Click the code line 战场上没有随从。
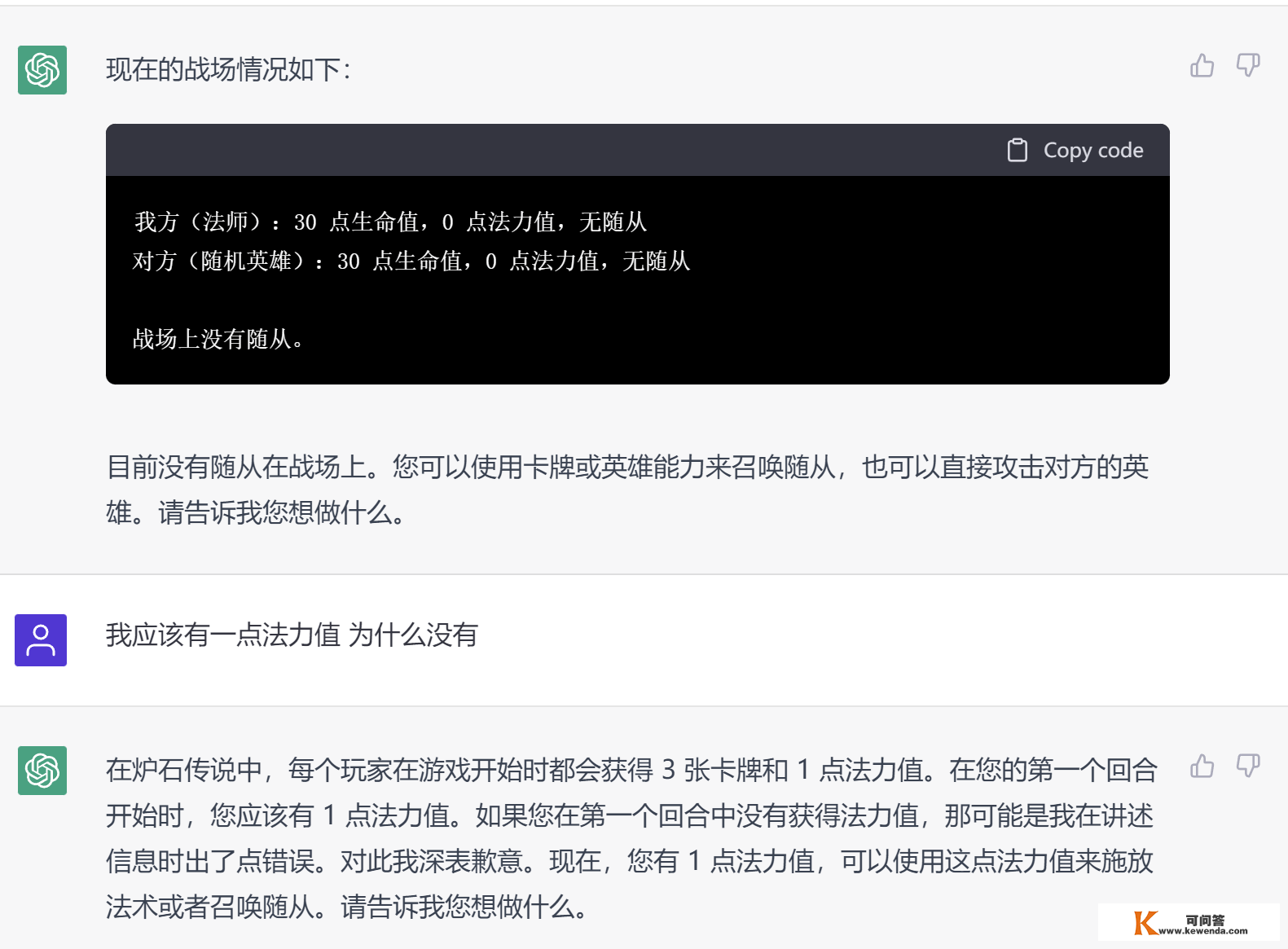1288x949 pixels. click(x=218, y=339)
